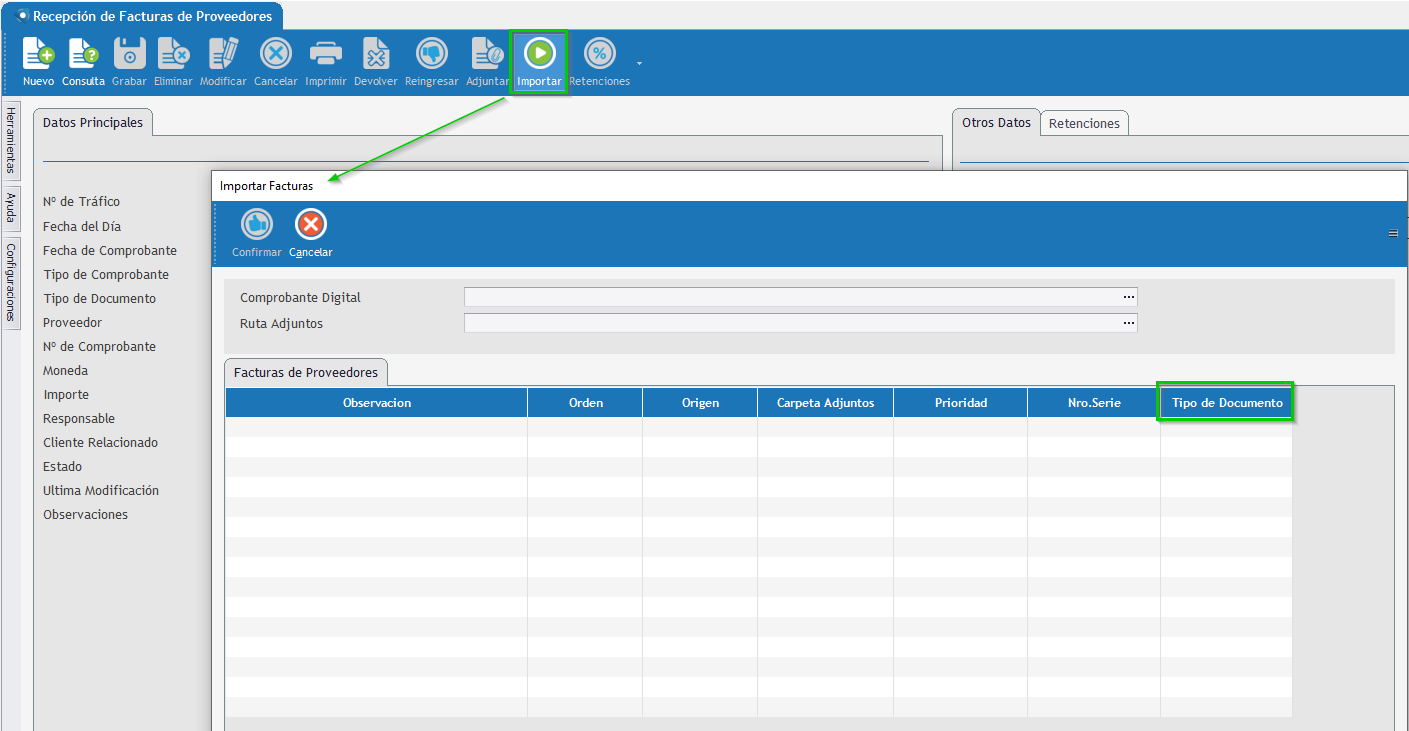Click the Importar Facturas dialog title
Screen dimensions: 1409x731
coord(266,186)
